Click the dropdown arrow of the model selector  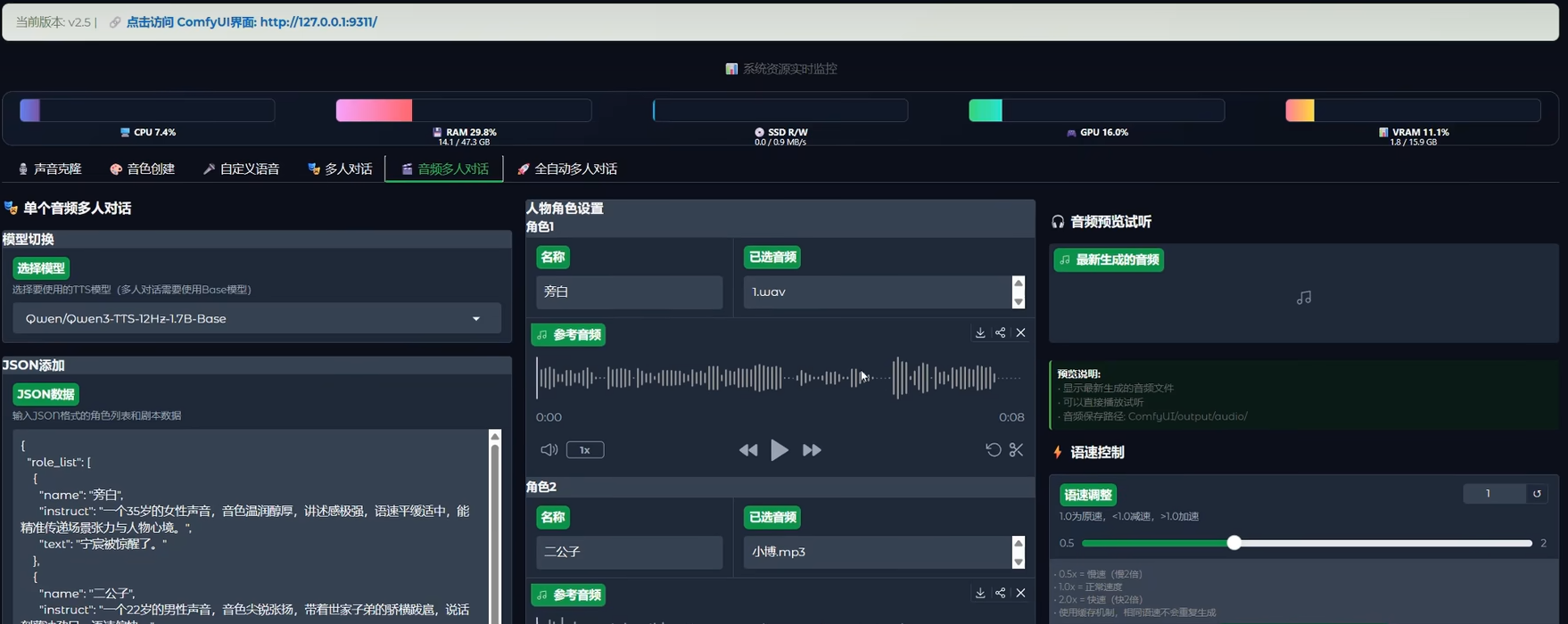pos(476,319)
